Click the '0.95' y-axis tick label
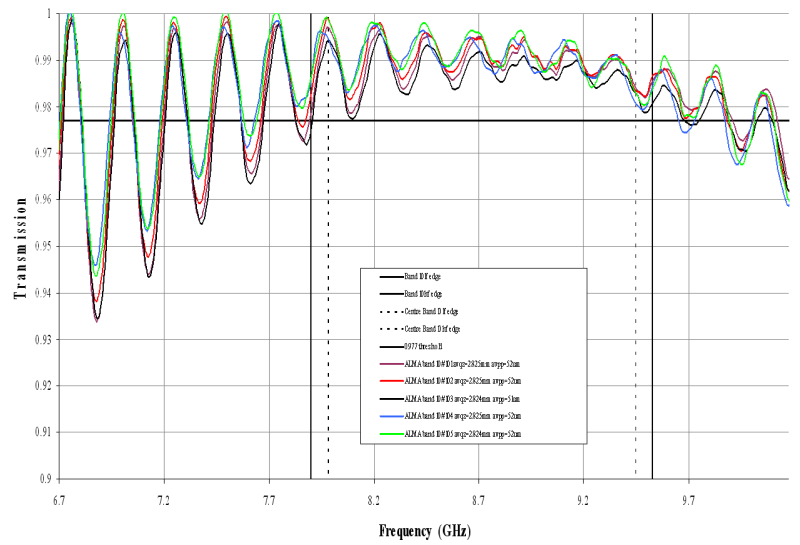The width and height of the screenshot is (800, 545). (43, 246)
